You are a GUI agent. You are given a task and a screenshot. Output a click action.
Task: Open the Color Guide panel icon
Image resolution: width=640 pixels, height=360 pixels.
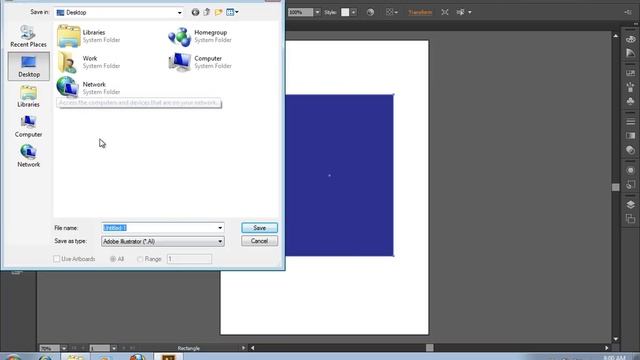[631, 53]
